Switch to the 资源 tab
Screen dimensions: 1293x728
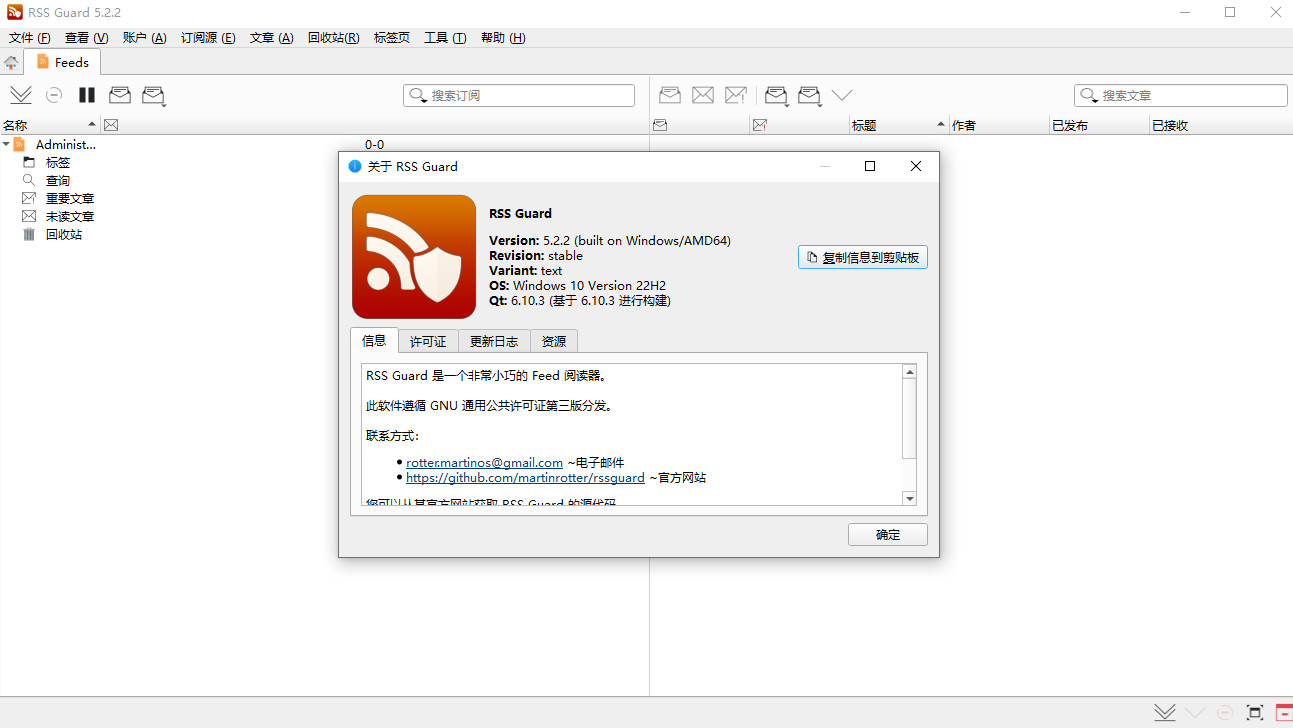554,341
